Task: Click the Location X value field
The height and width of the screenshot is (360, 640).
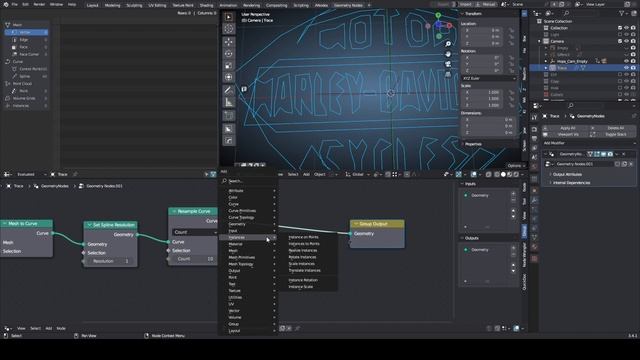Action: point(483,30)
